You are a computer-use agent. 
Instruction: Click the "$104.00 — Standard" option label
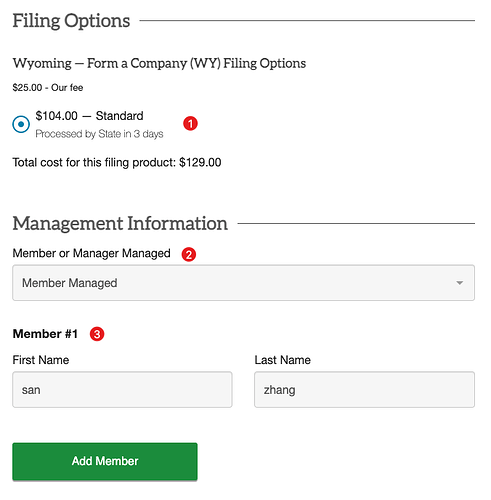point(89,116)
